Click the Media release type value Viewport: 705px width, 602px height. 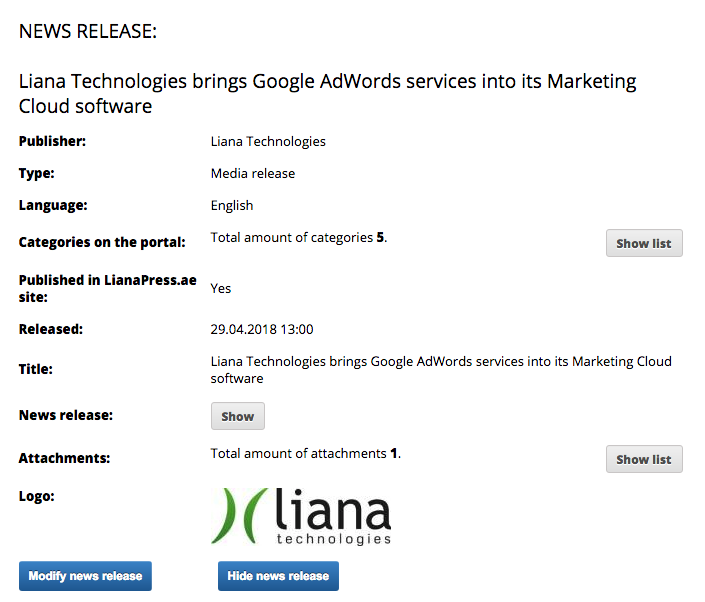[x=252, y=173]
